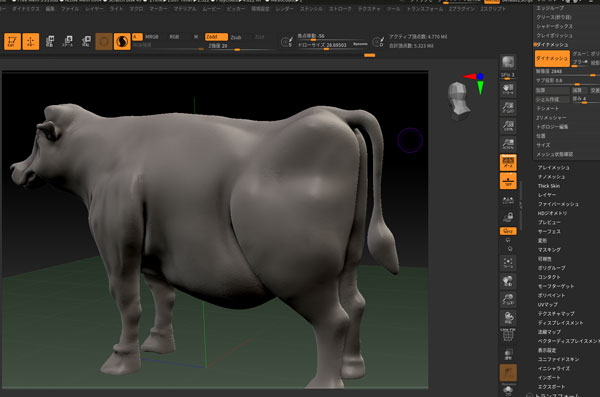Click the right shelf Move view icon
The height and width of the screenshot is (397, 600).
click(x=508, y=281)
